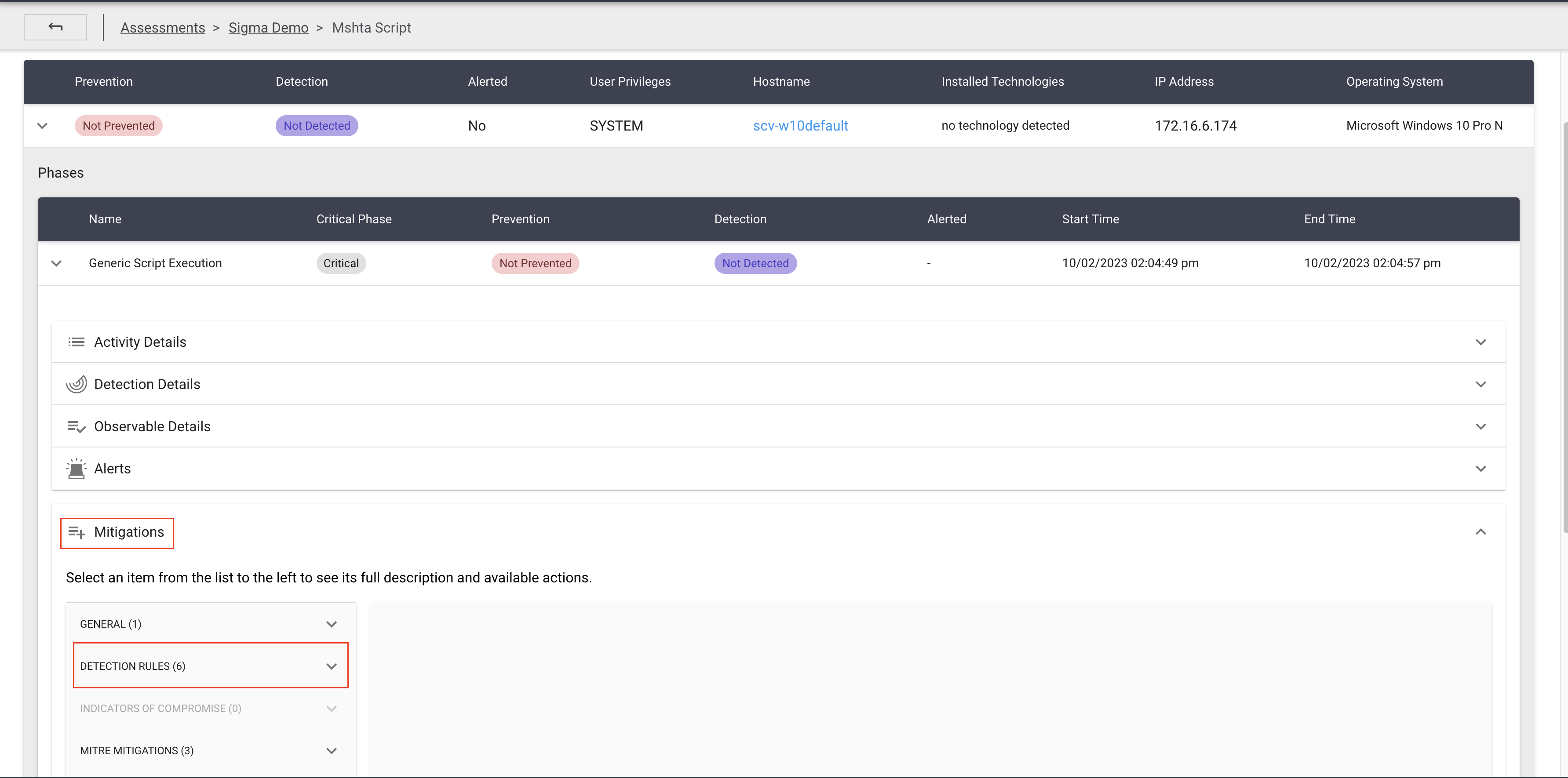1568x778 pixels.
Task: Click the Detection Details radar icon
Action: [76, 384]
